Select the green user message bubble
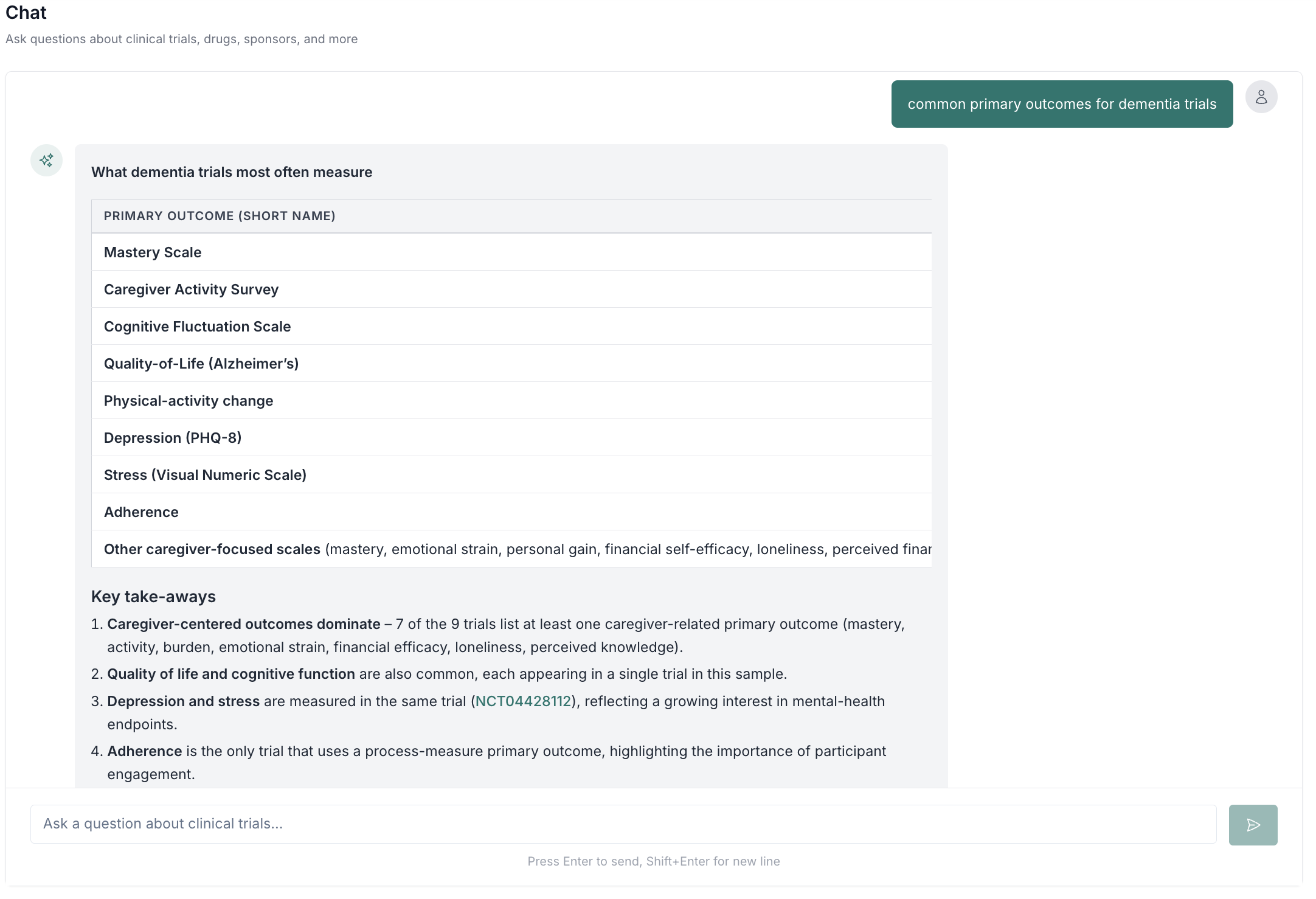1316x899 pixels. tap(1062, 103)
